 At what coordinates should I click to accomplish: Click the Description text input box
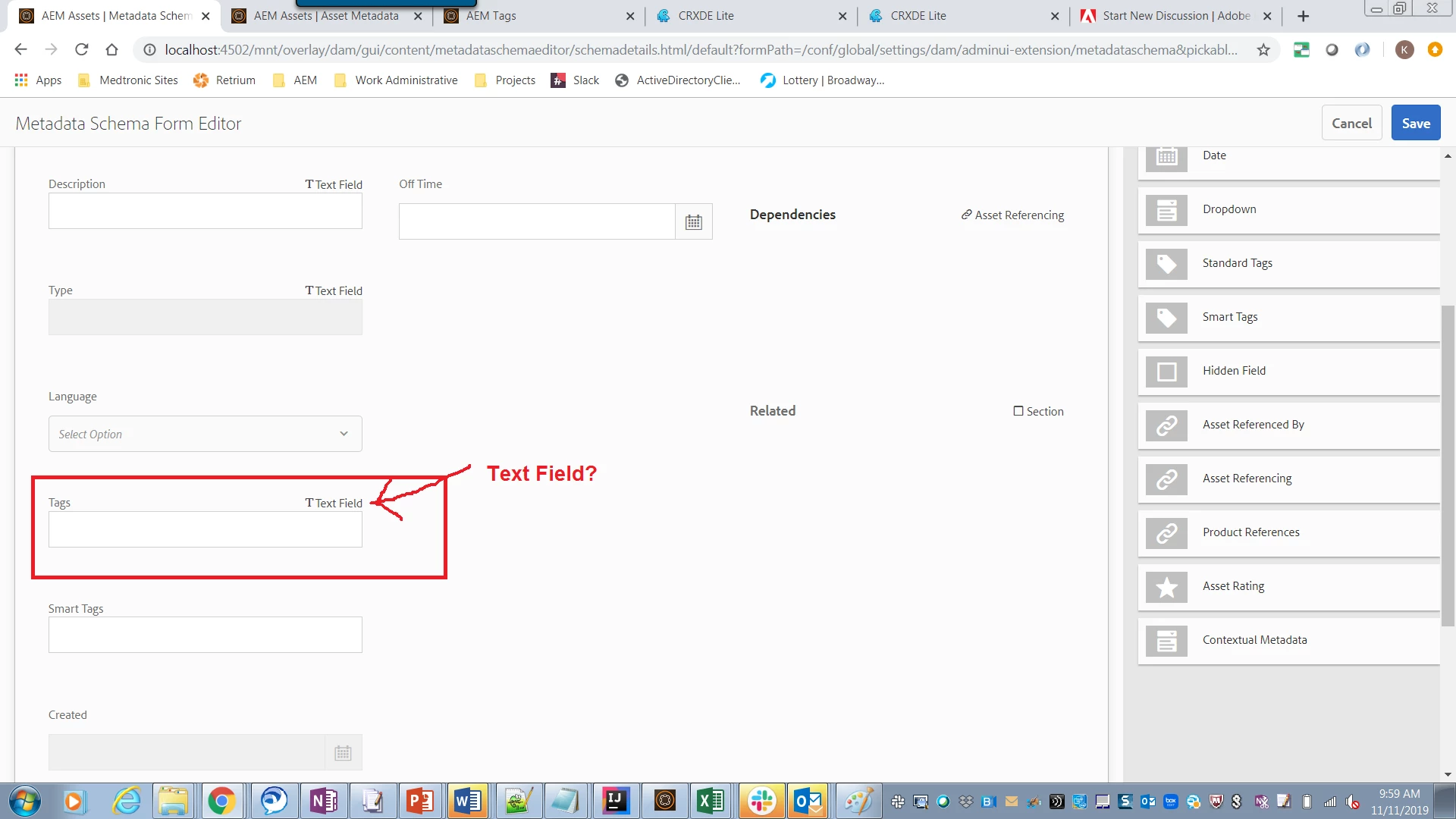205,211
